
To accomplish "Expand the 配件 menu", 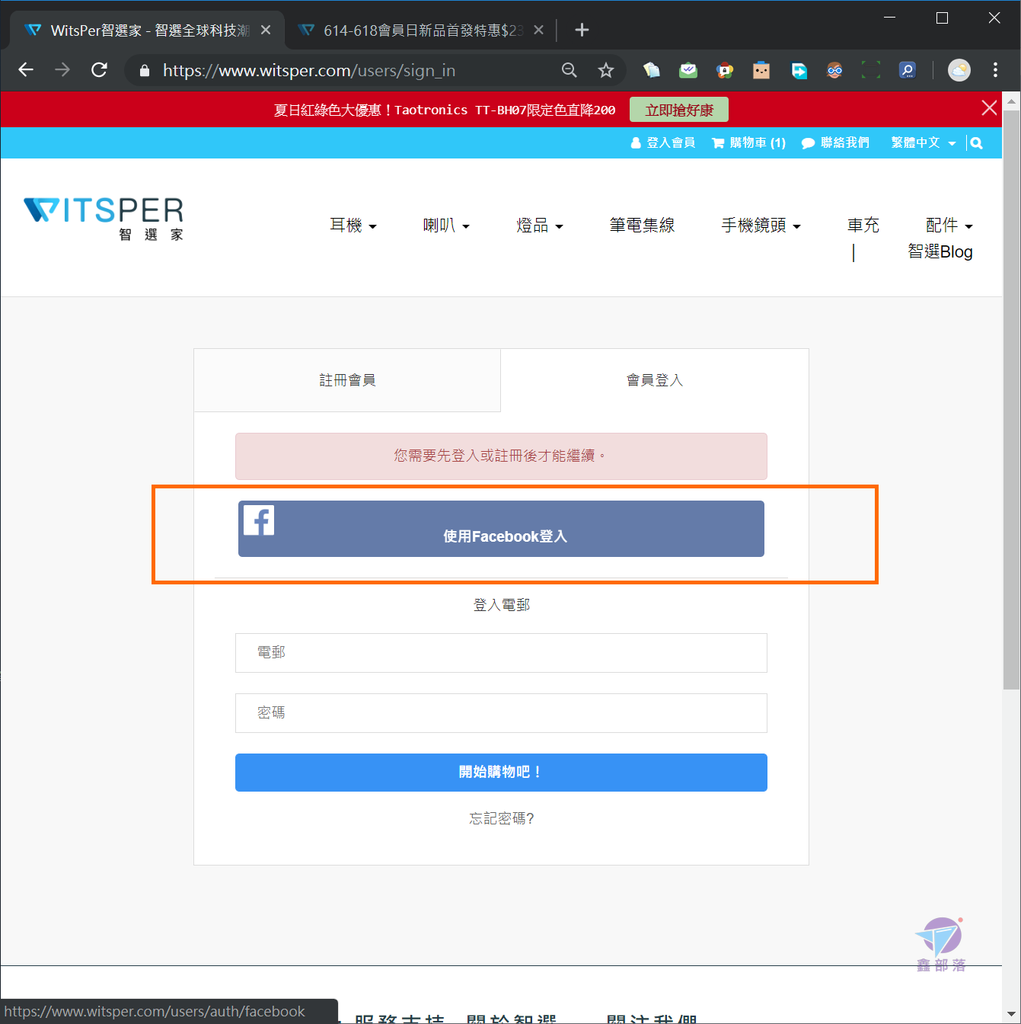I will (949, 225).
